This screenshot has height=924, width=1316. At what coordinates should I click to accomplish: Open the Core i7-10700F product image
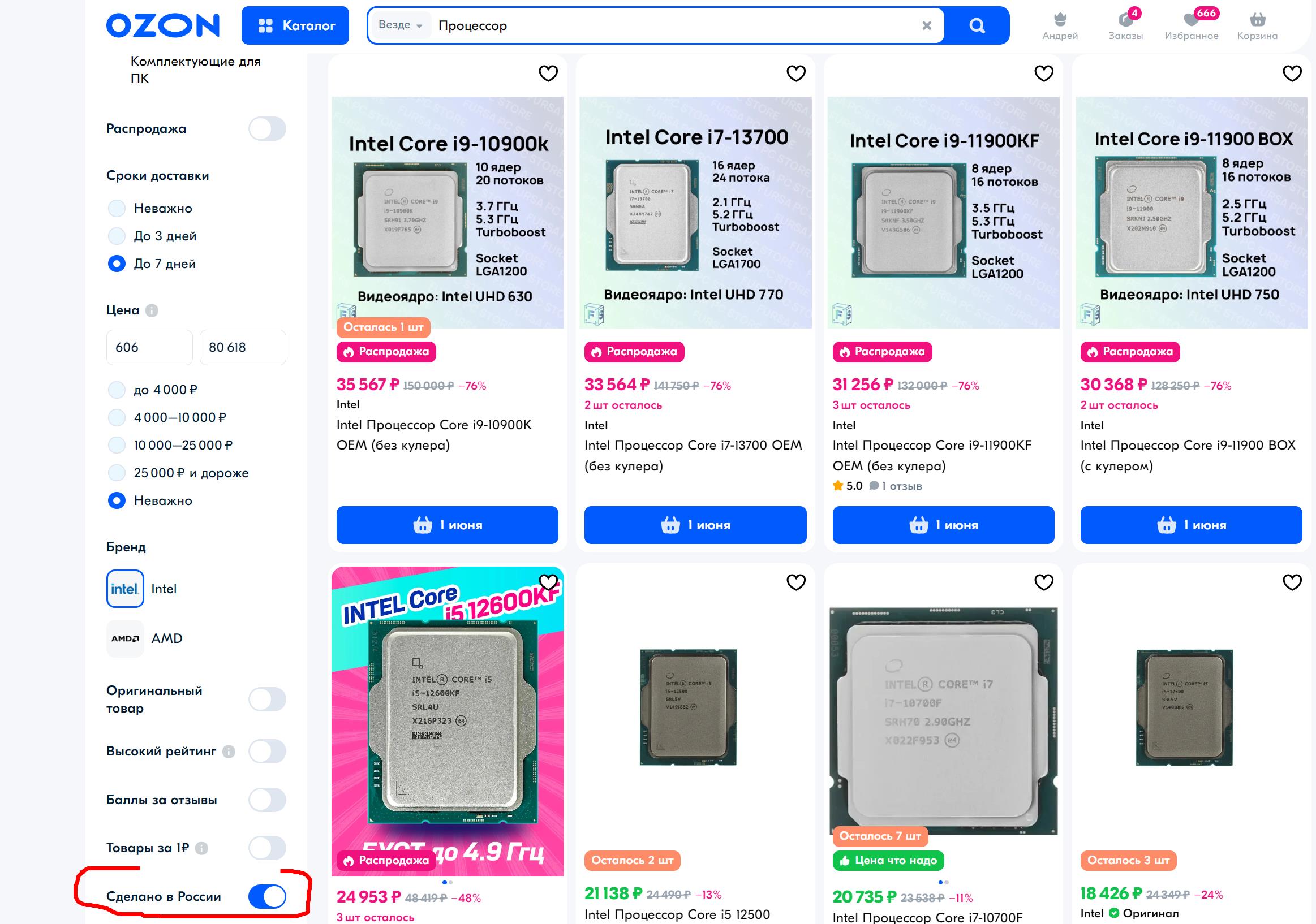944,720
